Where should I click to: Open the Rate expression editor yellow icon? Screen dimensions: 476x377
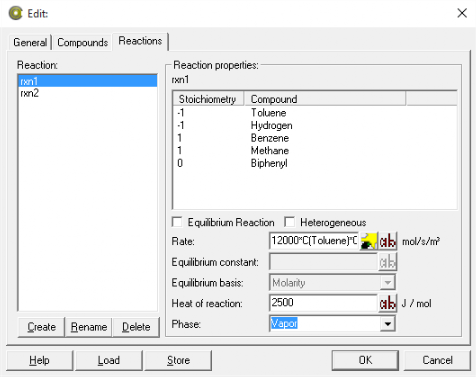point(368,241)
